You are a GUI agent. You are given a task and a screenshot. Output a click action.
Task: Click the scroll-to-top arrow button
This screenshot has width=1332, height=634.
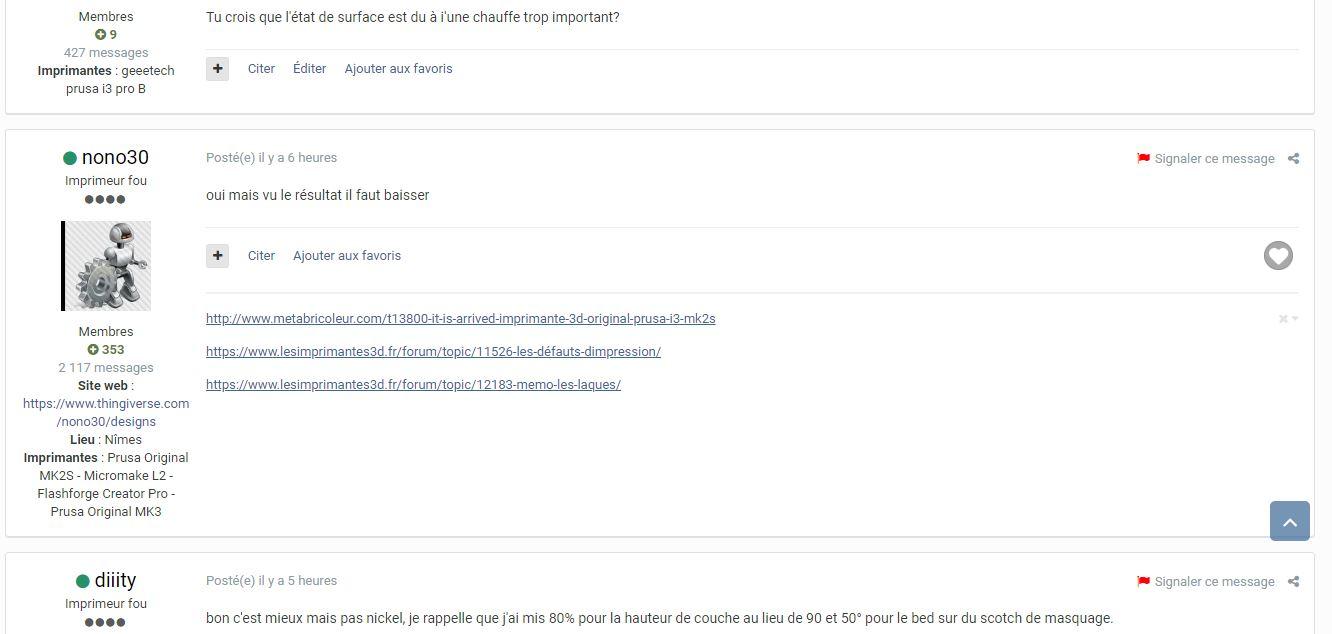pyautogui.click(x=1290, y=521)
